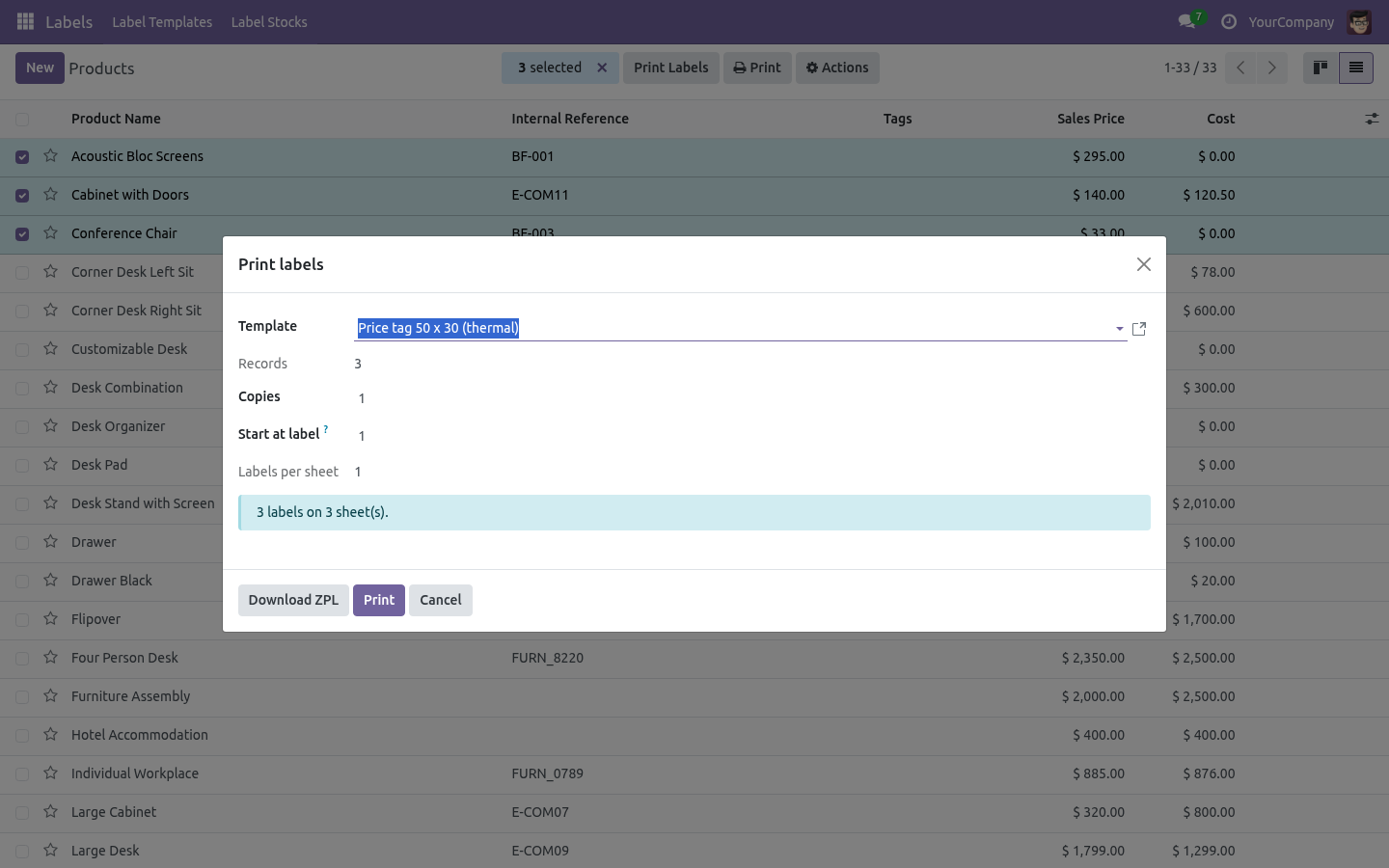This screenshot has height=868, width=1389.
Task: Star the Acoustic Bloc Screens product
Action: pos(50,155)
